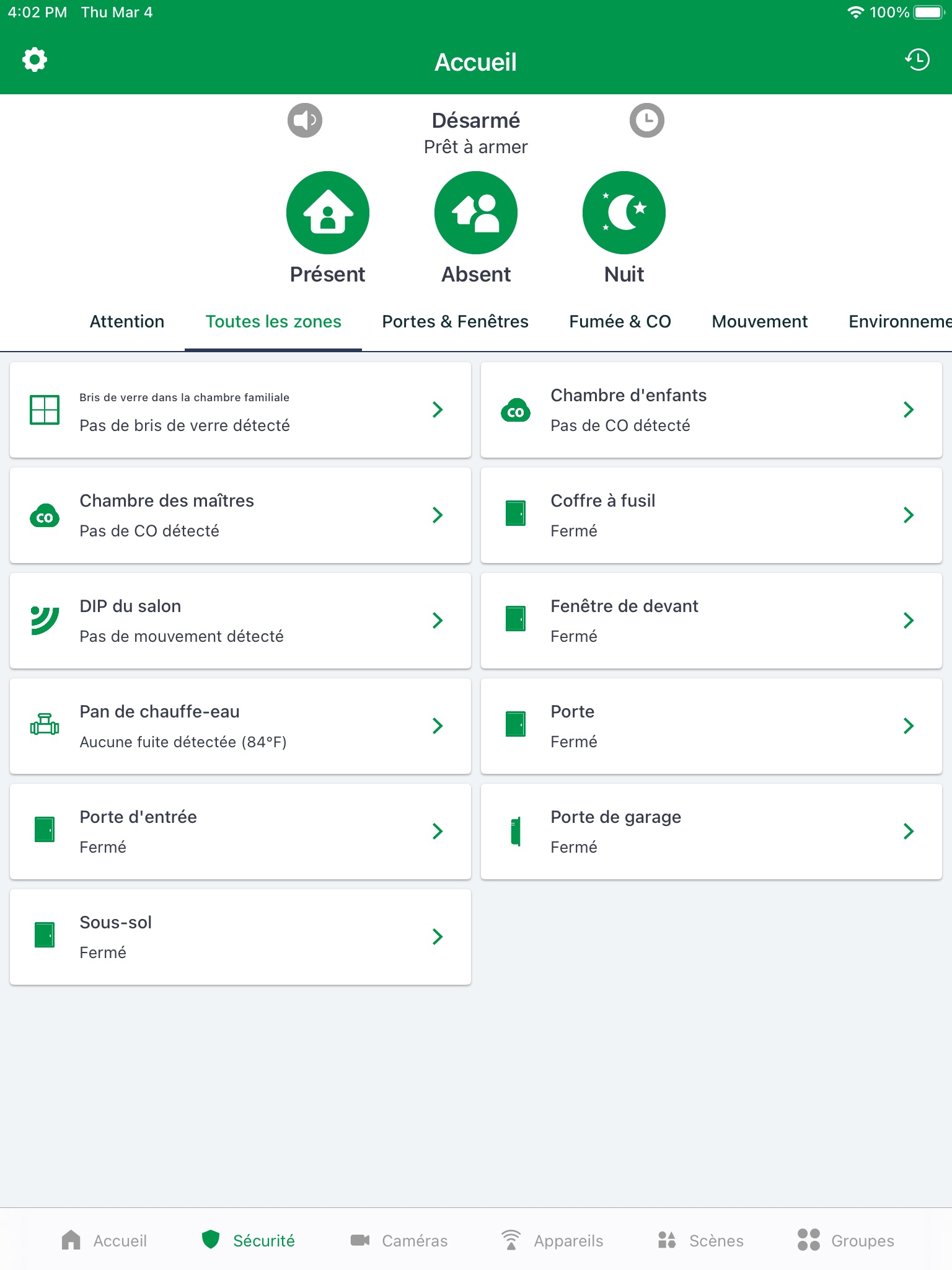Go to Accueil in bottom bar
Screen dimensions: 952x1270
104,1240
